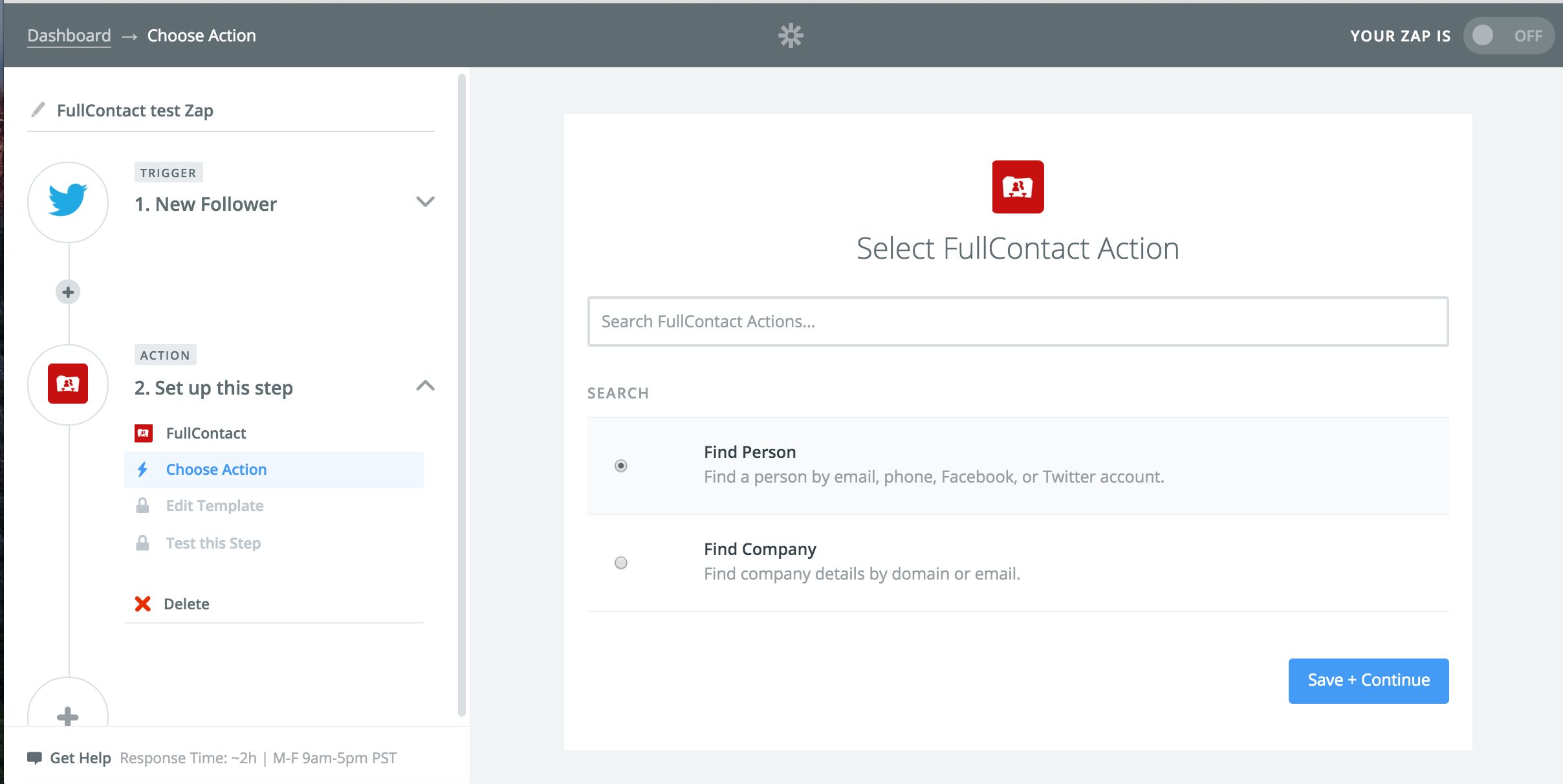Click the Search FullContact Actions input field
Image resolution: width=1563 pixels, height=784 pixels.
point(1018,321)
